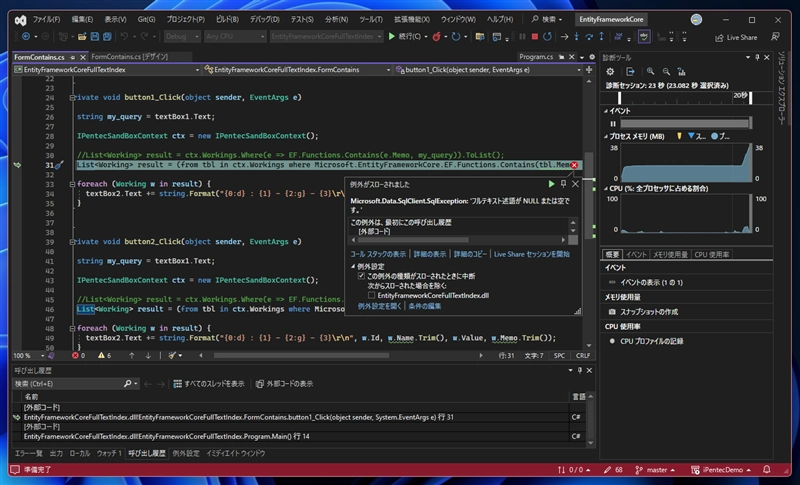Click the Undo arrow icon

124,37
